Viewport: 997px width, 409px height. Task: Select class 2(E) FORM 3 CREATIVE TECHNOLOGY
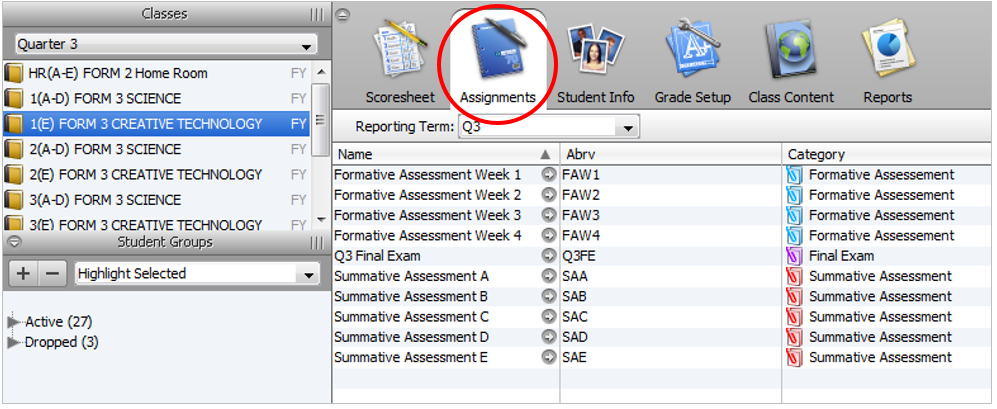coord(156,175)
